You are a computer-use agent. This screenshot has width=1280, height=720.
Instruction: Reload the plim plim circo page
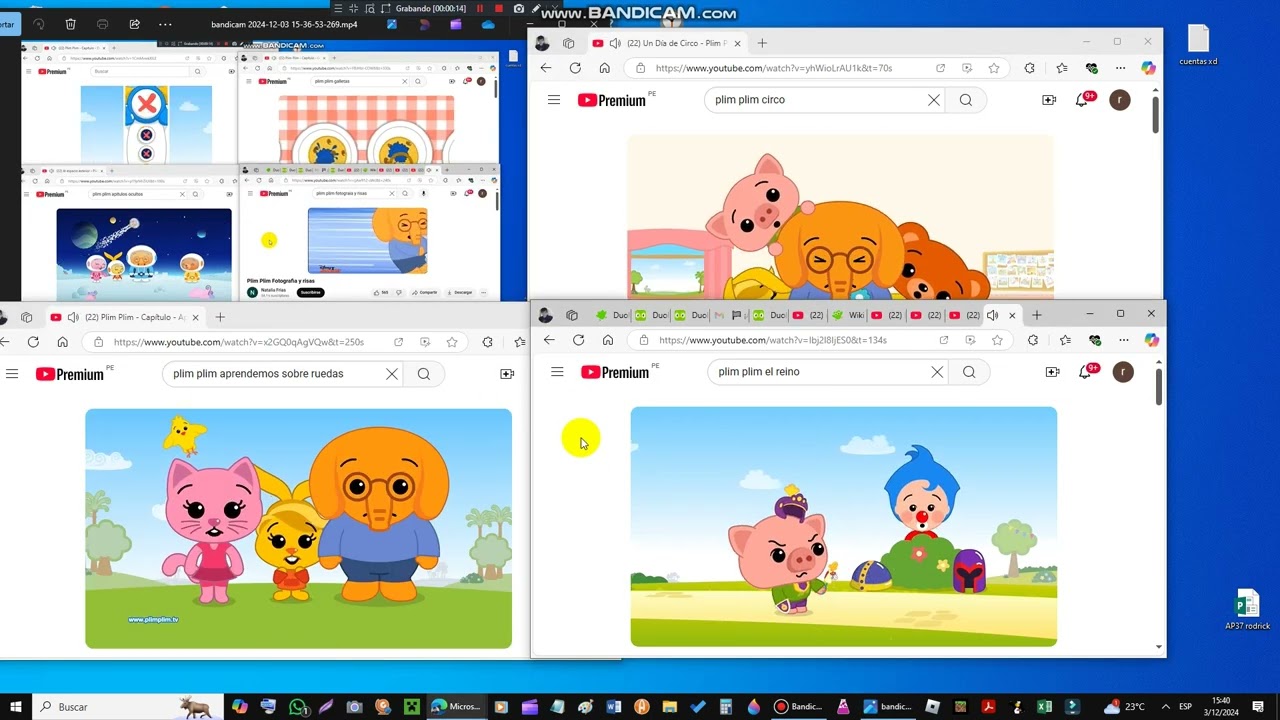[575, 68]
